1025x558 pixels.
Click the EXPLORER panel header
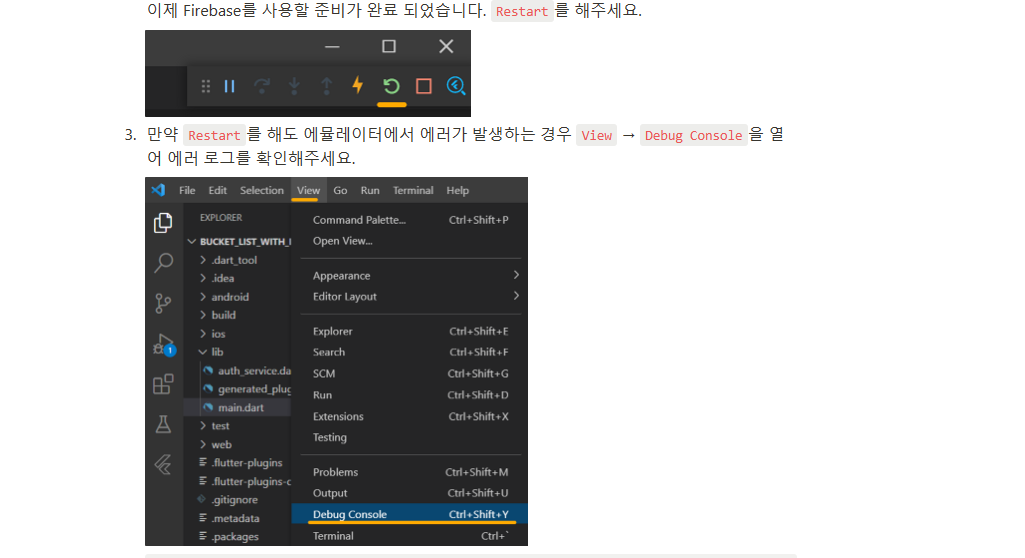(221, 218)
